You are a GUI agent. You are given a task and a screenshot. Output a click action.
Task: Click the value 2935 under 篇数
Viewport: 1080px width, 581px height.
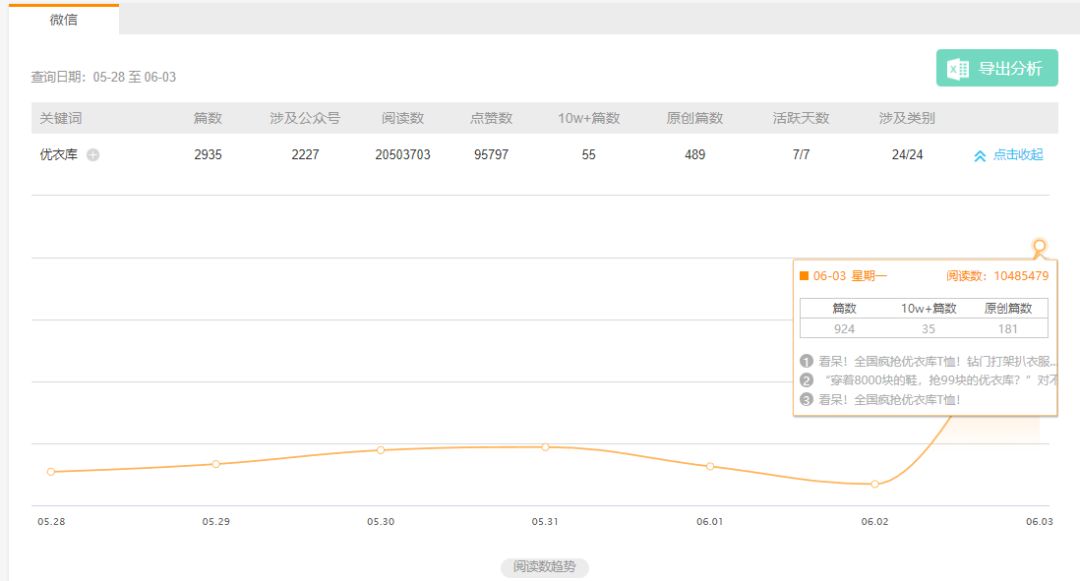pyautogui.click(x=208, y=155)
